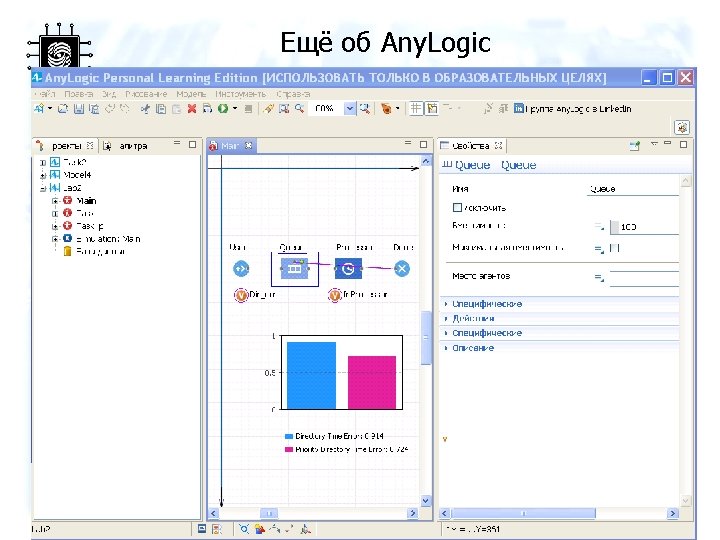
Task: Click the red Delete X icon
Action: pos(192,109)
